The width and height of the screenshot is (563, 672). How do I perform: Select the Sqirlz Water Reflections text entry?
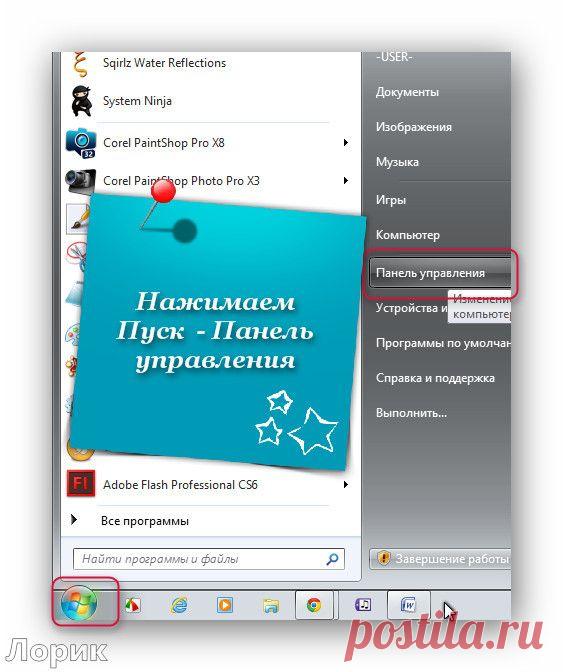(164, 63)
